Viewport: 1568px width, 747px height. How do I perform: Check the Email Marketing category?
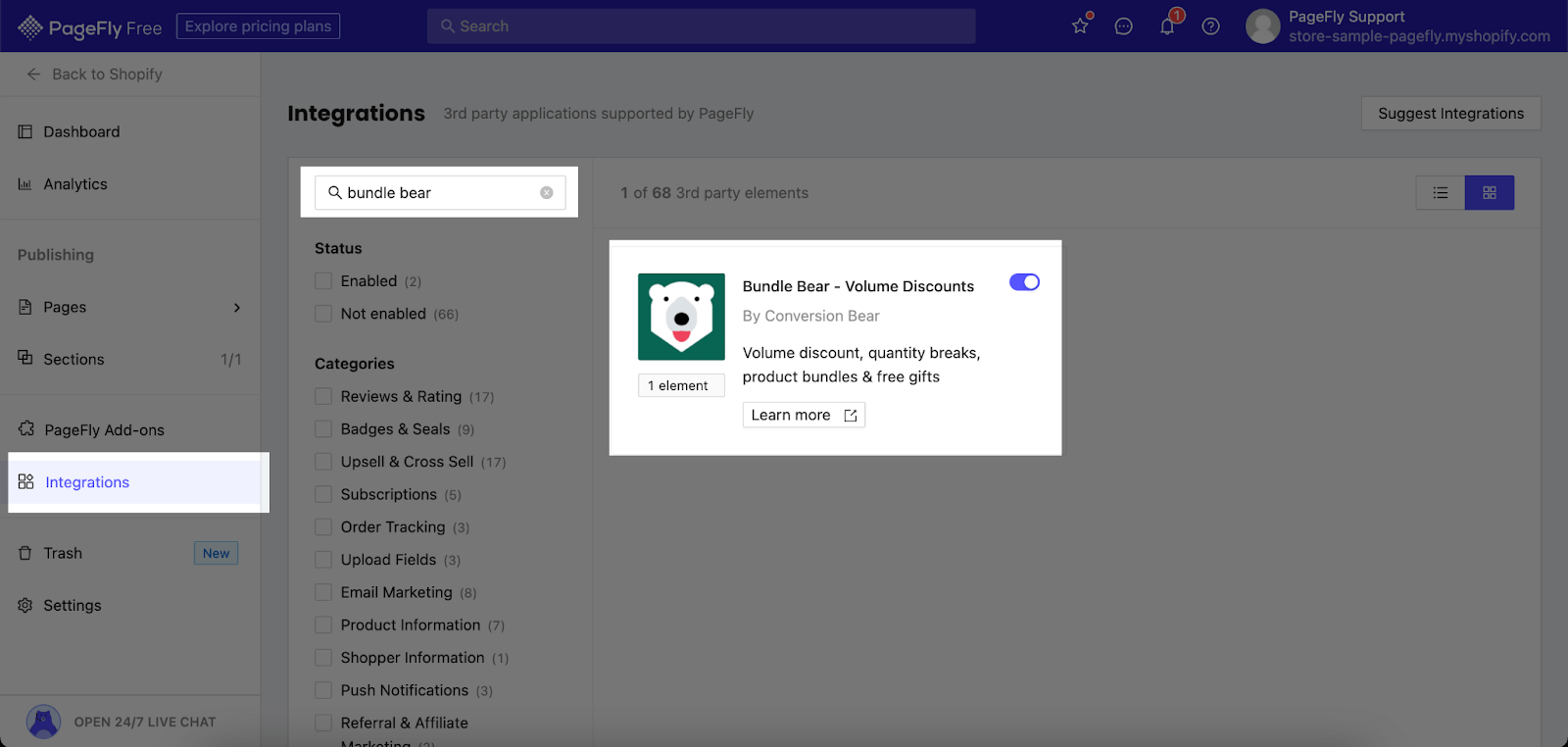tap(323, 592)
